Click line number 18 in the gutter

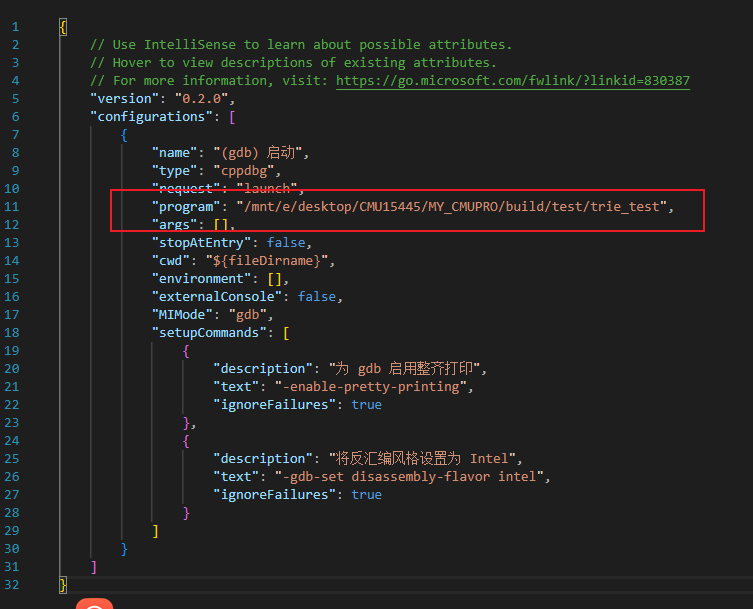click(x=12, y=333)
